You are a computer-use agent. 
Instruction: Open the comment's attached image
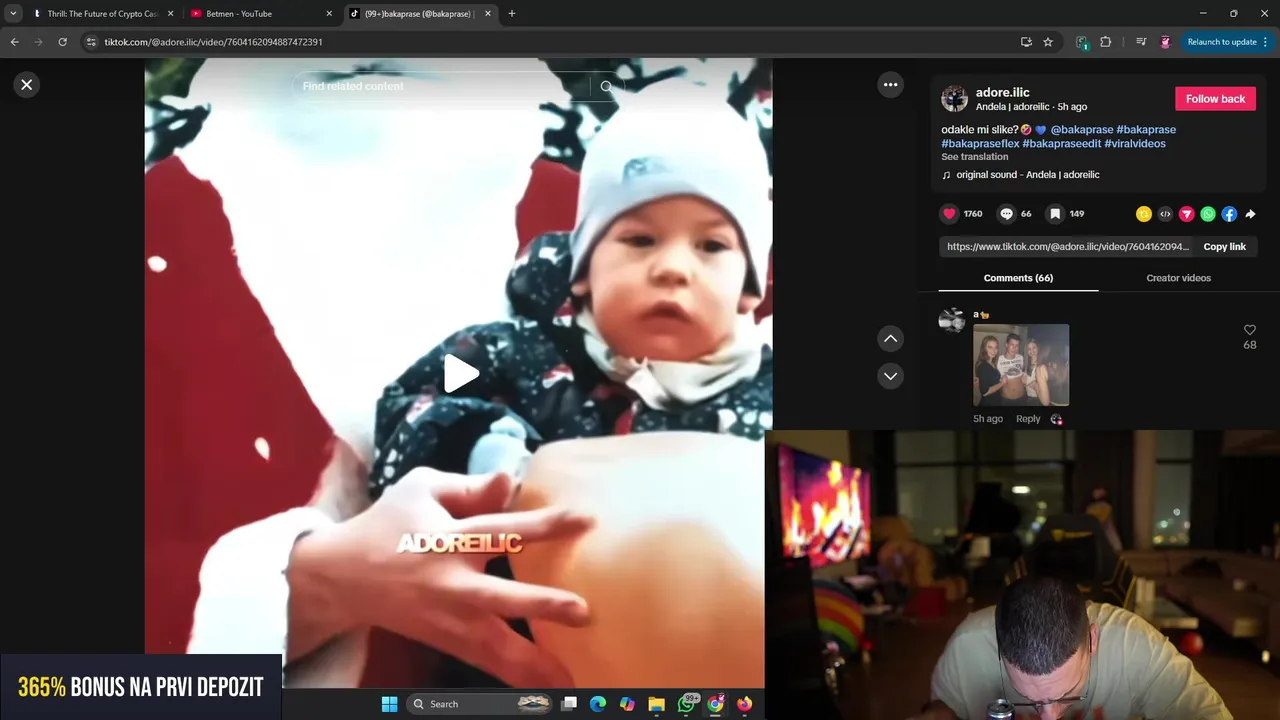(1021, 365)
